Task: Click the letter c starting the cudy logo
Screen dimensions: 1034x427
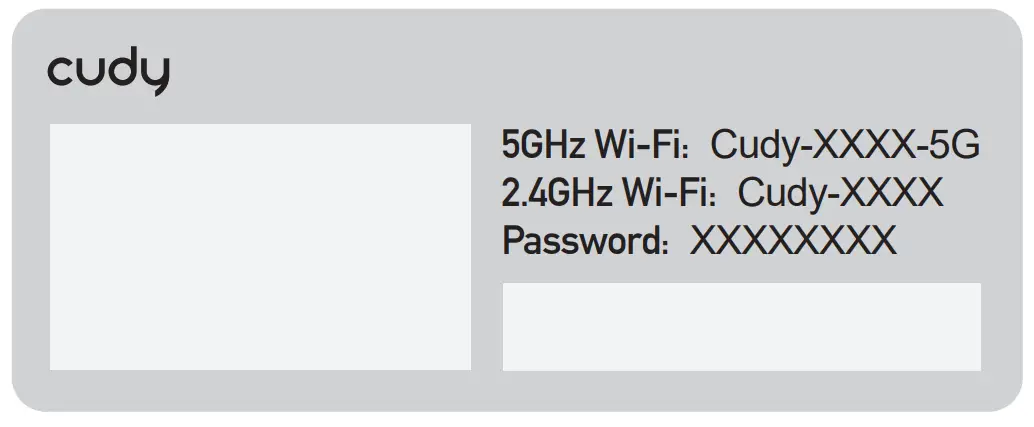Action: pos(59,73)
